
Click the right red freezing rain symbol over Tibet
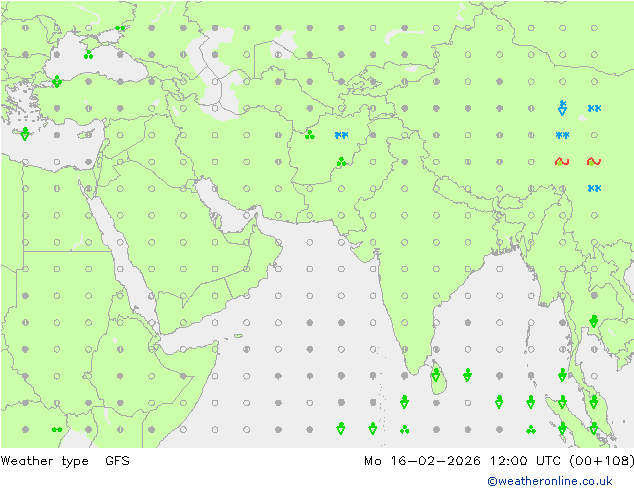click(x=594, y=162)
